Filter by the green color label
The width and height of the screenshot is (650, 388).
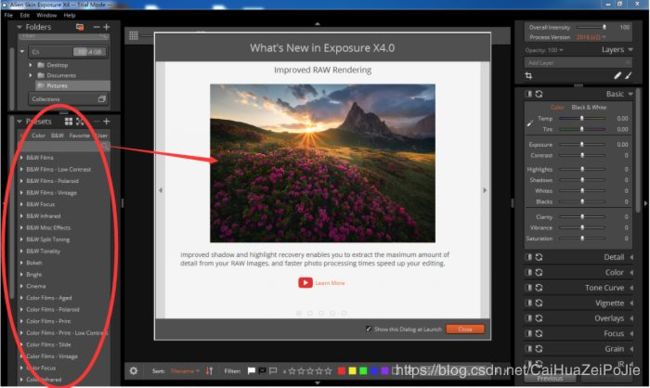(x=363, y=371)
